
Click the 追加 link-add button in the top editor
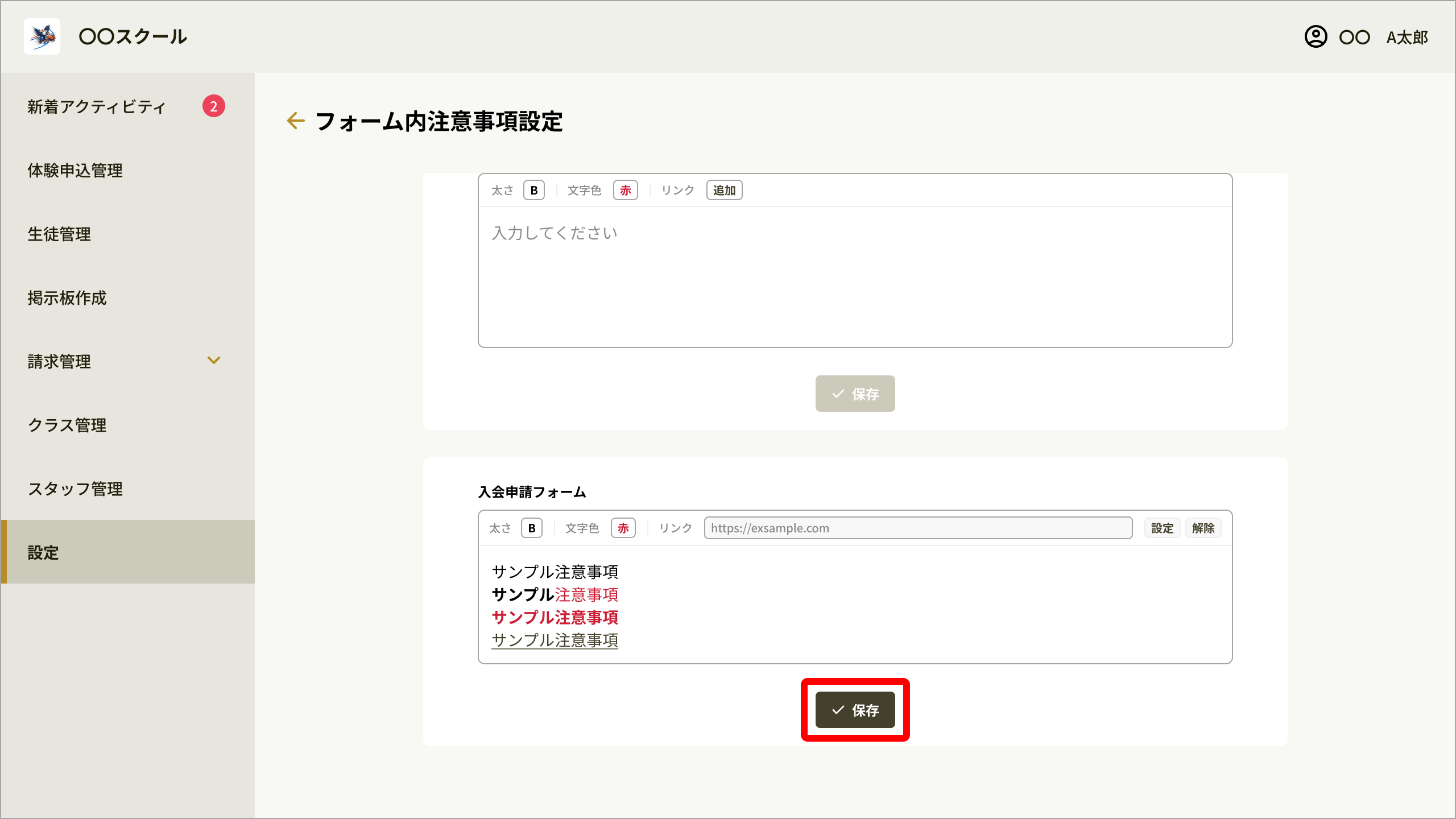(x=724, y=190)
